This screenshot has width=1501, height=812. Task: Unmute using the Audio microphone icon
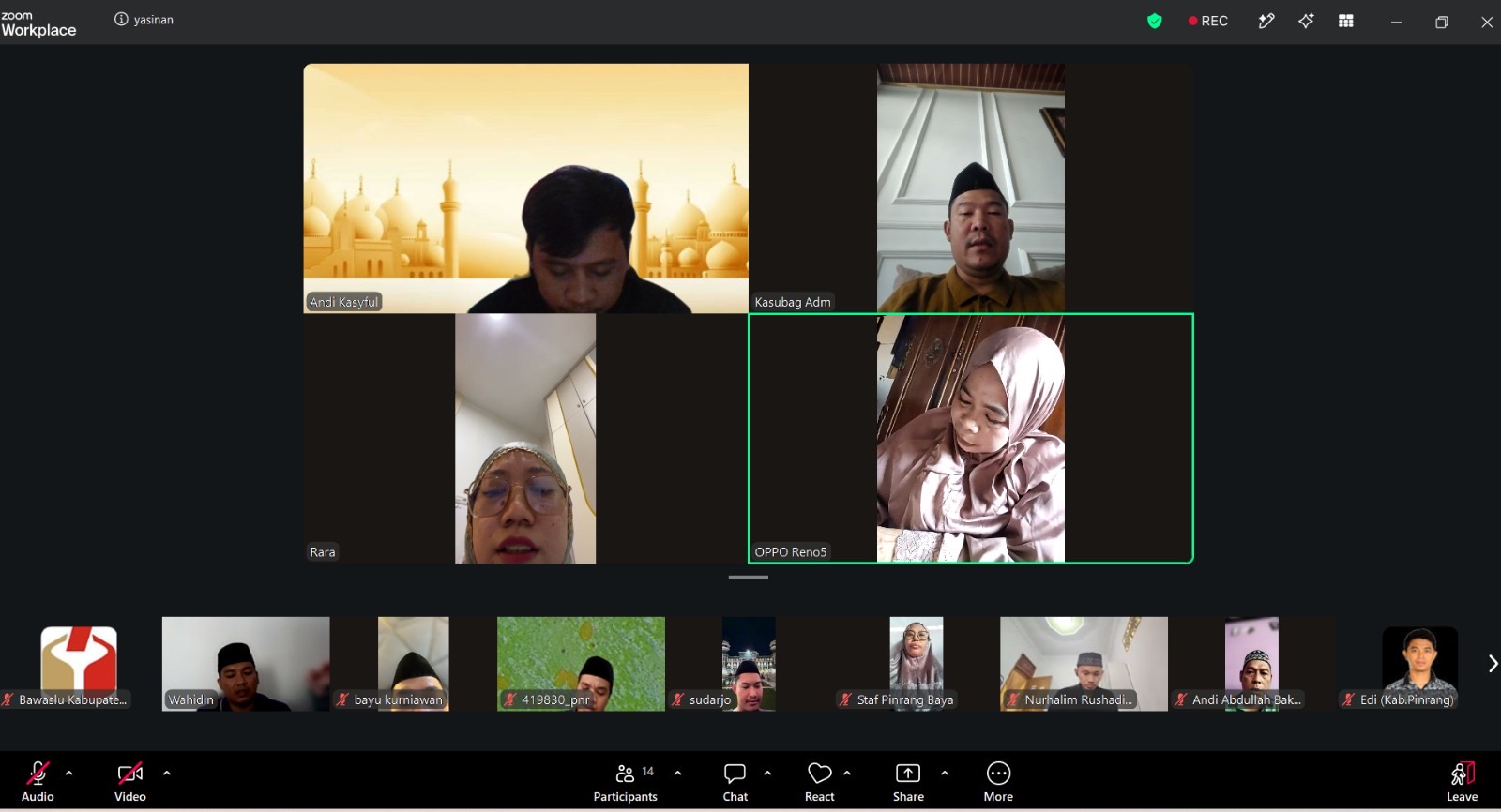pyautogui.click(x=38, y=774)
